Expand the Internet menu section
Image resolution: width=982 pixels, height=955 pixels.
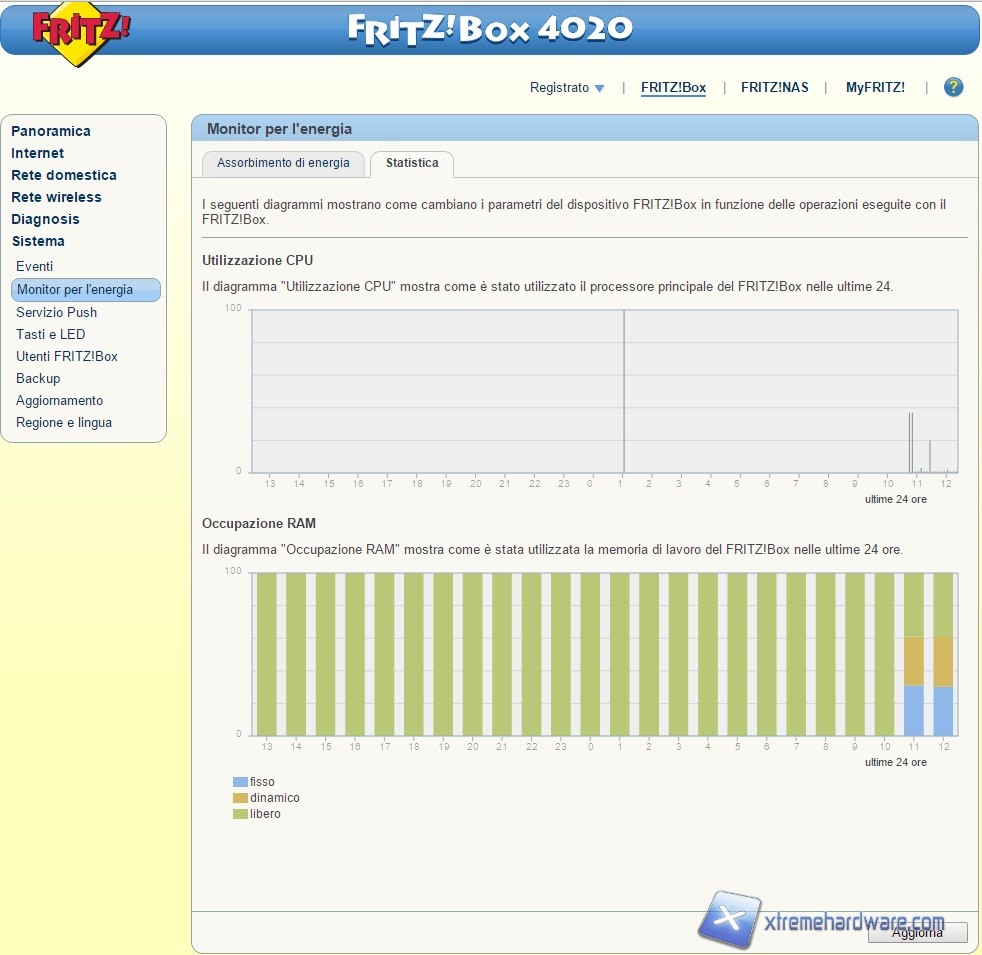tap(38, 153)
